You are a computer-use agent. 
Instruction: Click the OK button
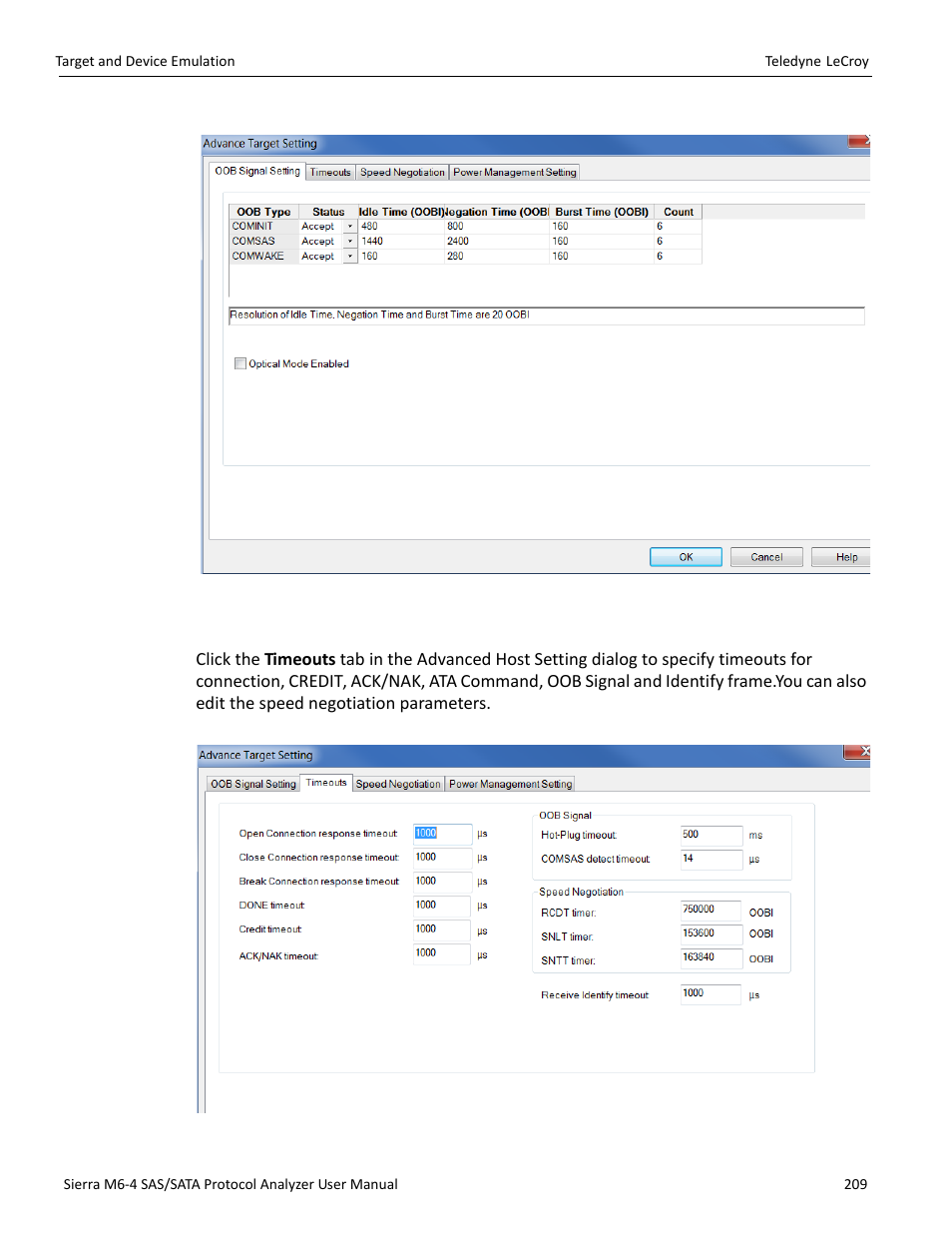coord(686,557)
